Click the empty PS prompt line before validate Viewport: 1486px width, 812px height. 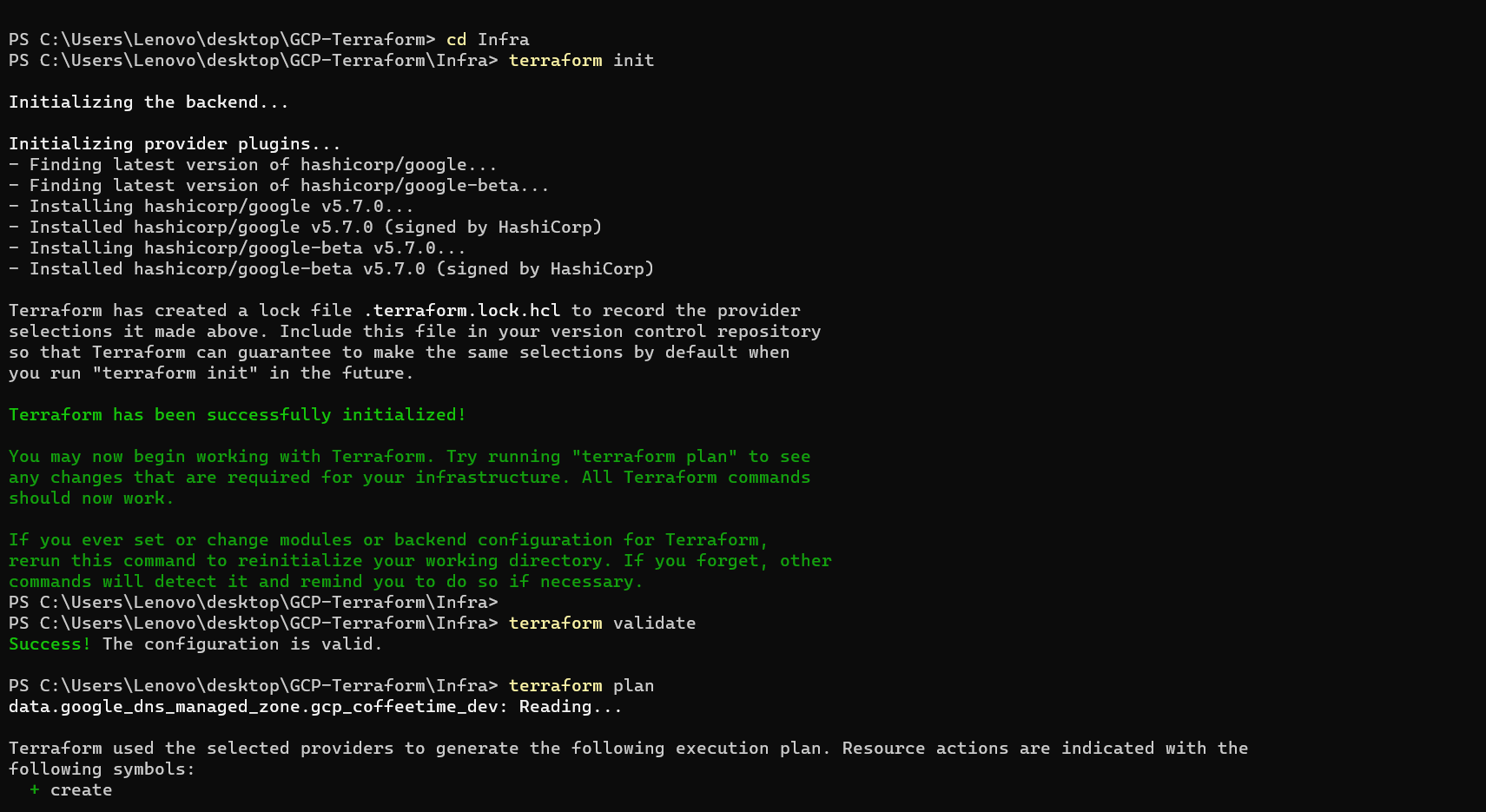tap(253, 603)
